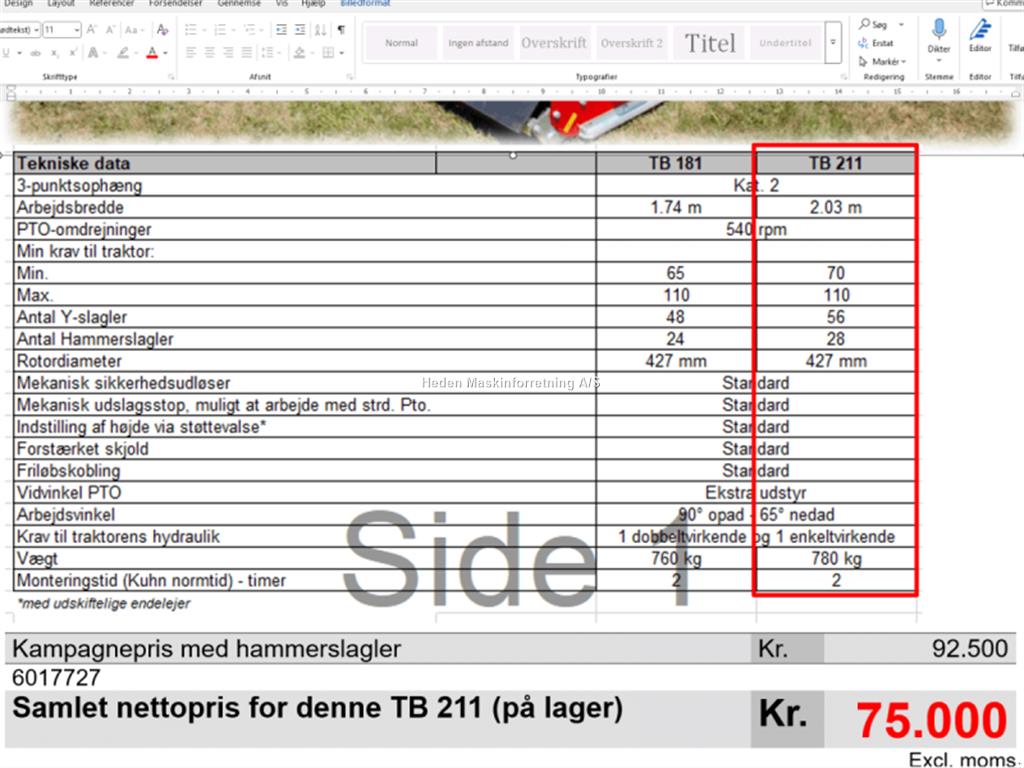Toggle paragraph marks display
The height and width of the screenshot is (768, 1024).
pos(341,30)
